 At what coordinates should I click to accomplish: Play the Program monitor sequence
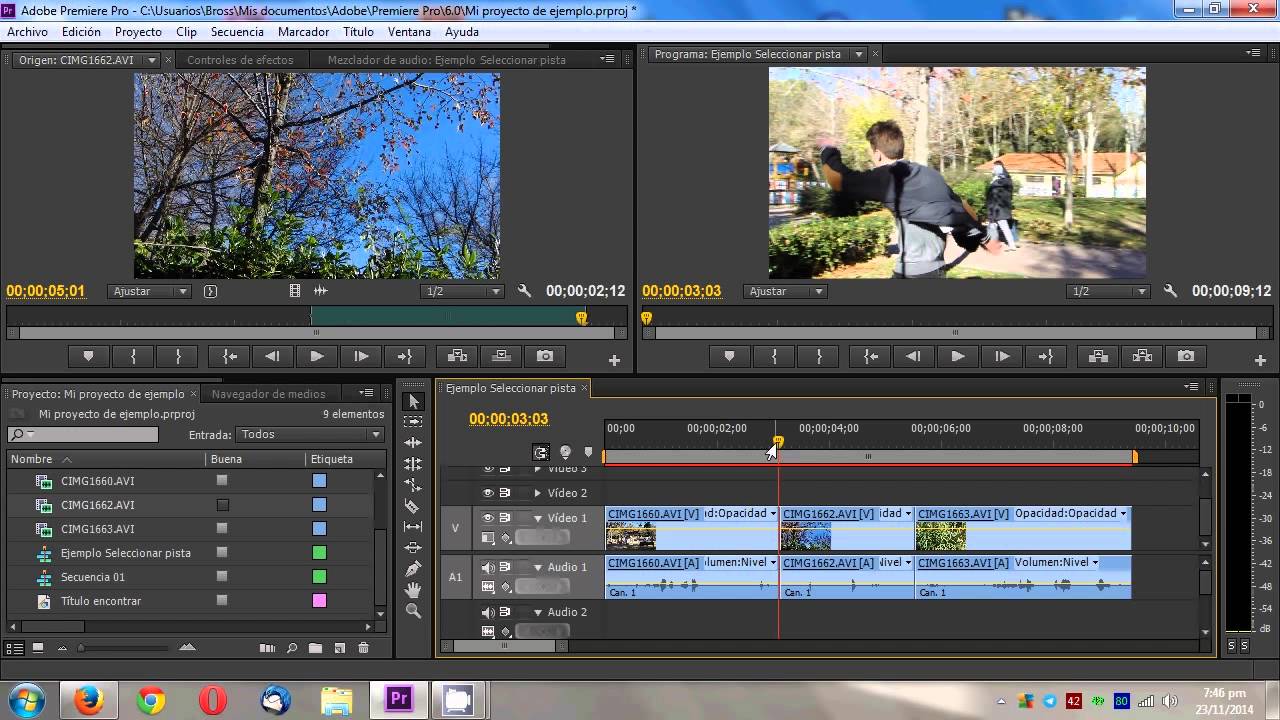click(x=958, y=356)
